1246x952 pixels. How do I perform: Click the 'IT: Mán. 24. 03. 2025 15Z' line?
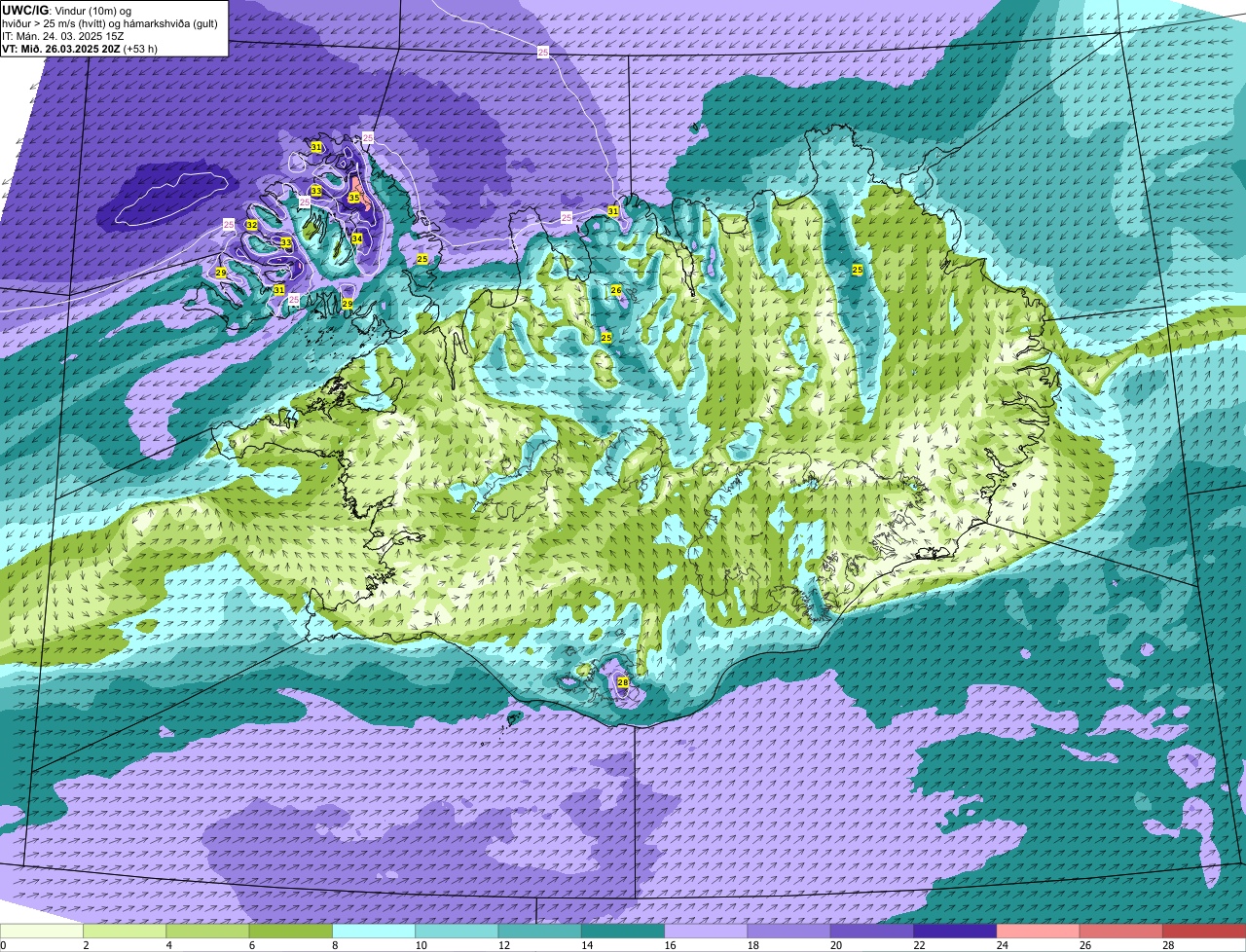click(x=63, y=36)
